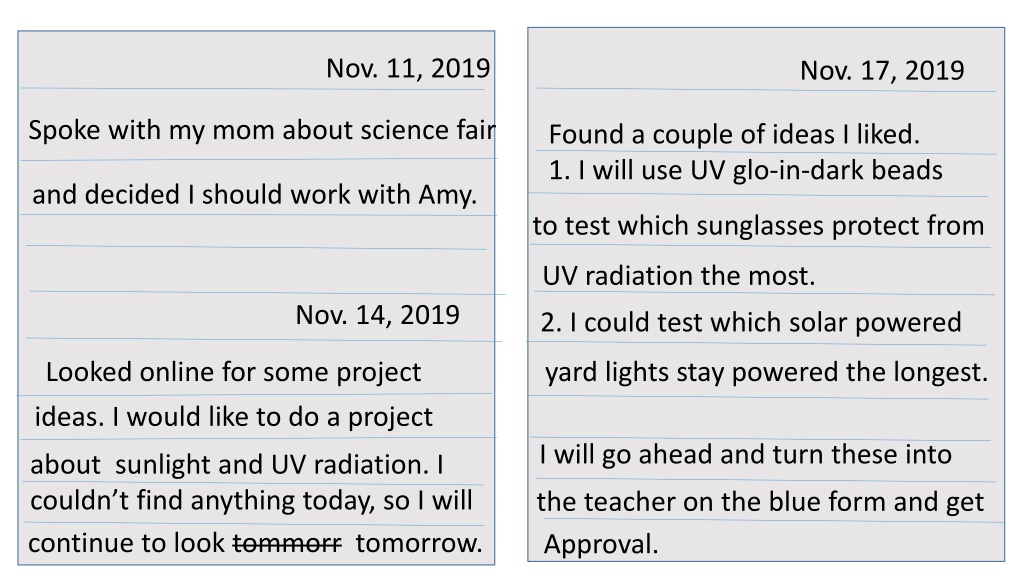Click the Nov. 11, 2019 date
The image size is (1024, 576).
click(x=408, y=69)
